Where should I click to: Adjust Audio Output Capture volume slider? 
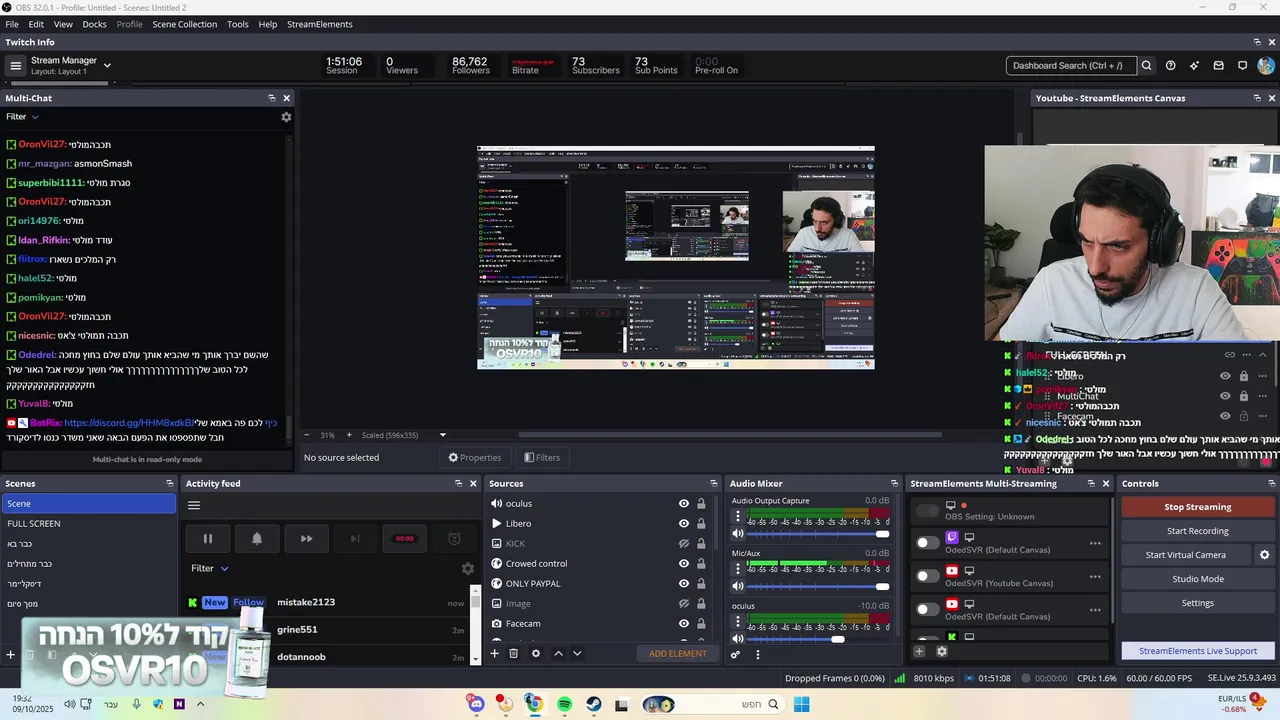(818, 534)
